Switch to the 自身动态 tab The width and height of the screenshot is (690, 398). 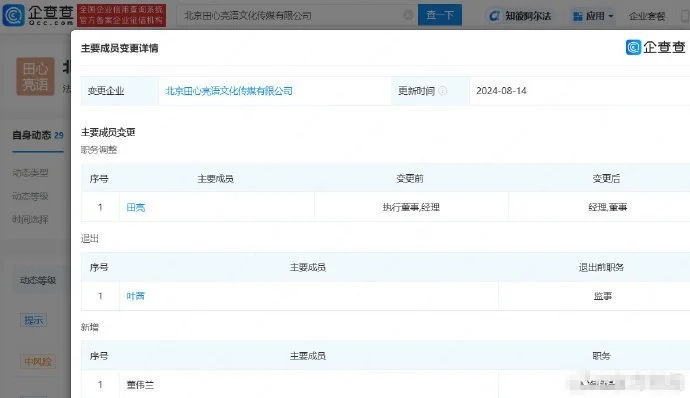tap(38, 136)
